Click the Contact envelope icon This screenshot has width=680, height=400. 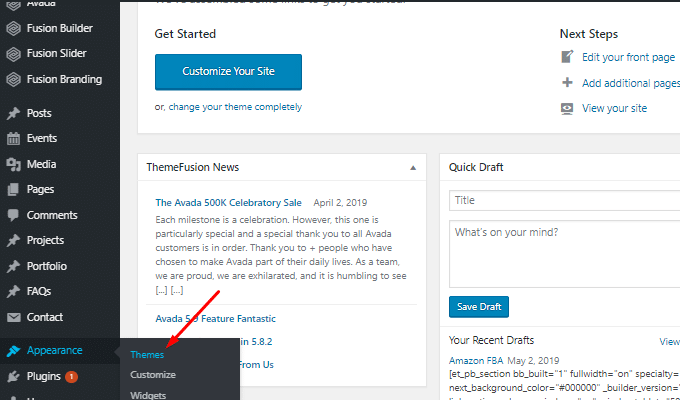[x=13, y=317]
